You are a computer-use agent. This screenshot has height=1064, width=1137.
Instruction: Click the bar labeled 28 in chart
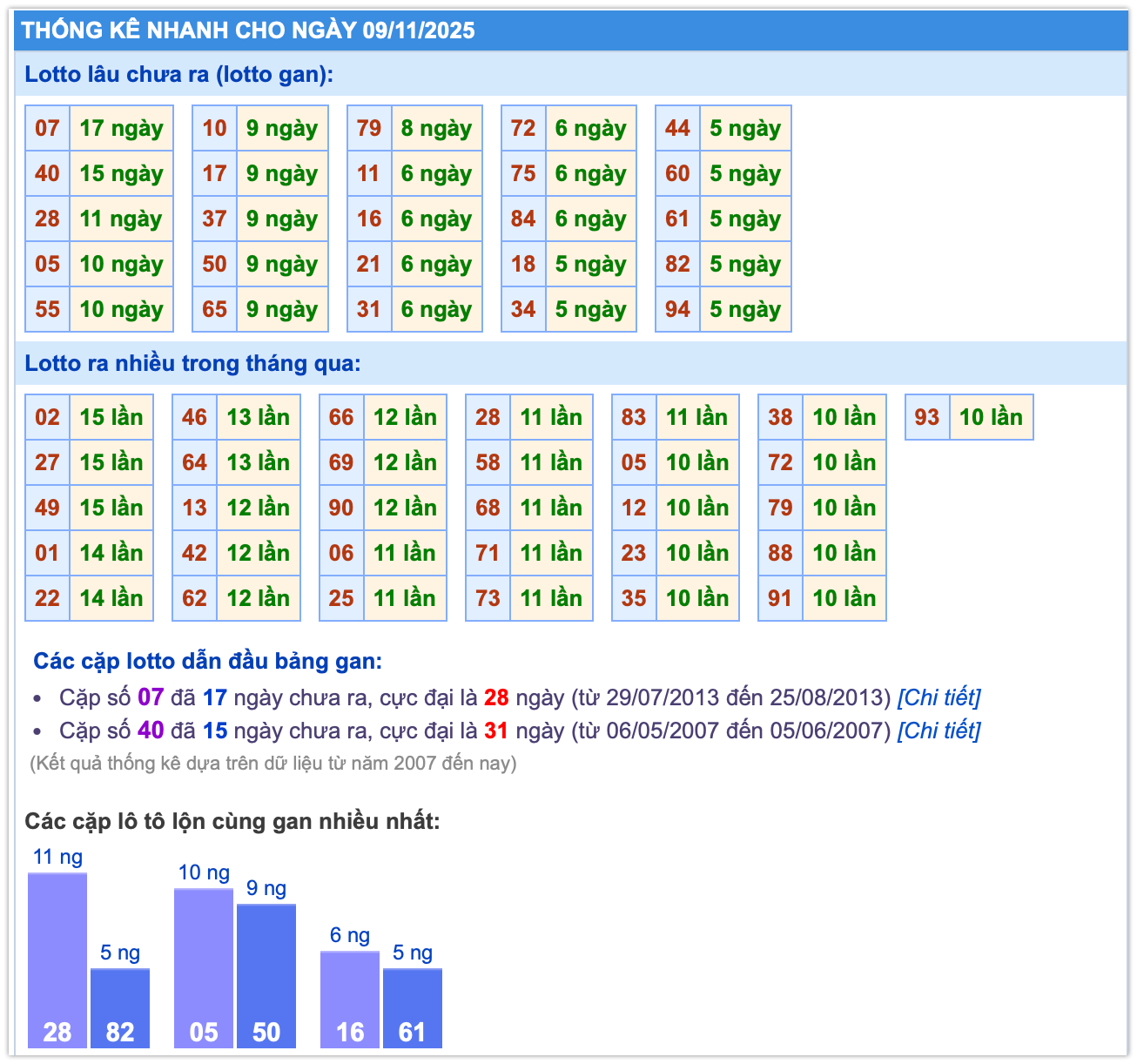pos(57,960)
